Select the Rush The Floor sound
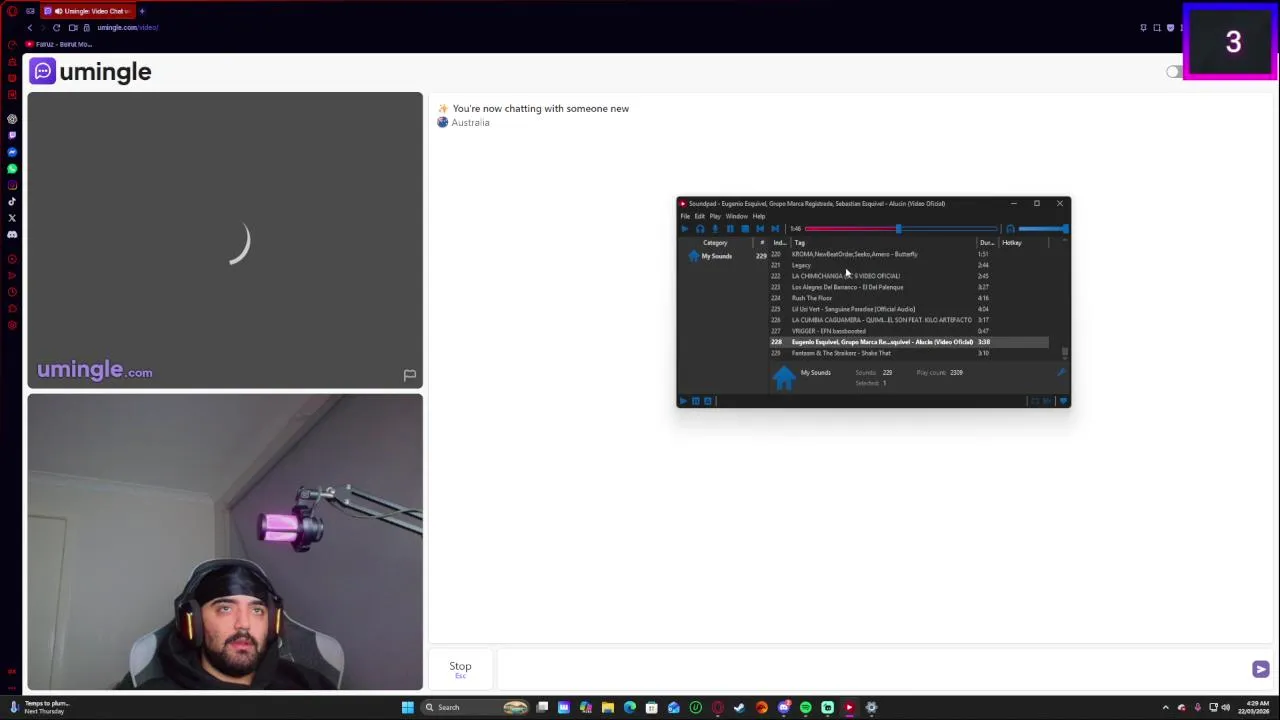Viewport: 1280px width, 720px height. [x=909, y=298]
